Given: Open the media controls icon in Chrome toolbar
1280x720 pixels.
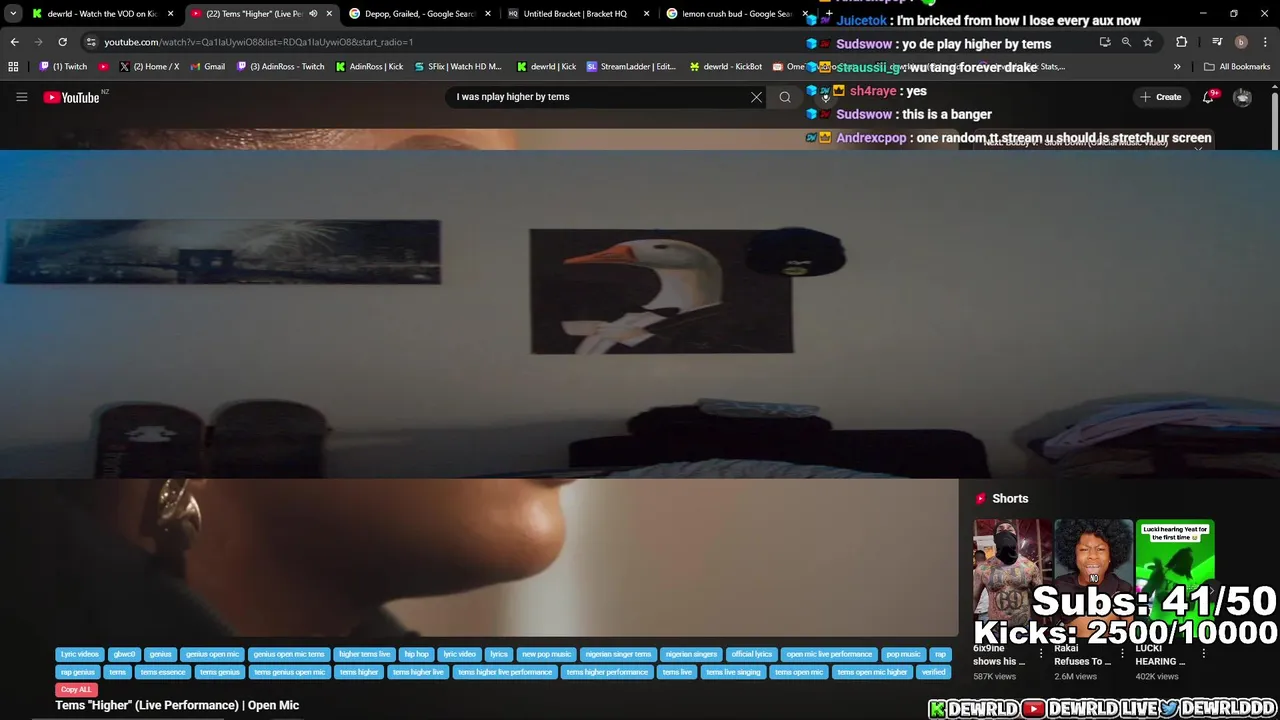Looking at the screenshot, I should 1217,42.
